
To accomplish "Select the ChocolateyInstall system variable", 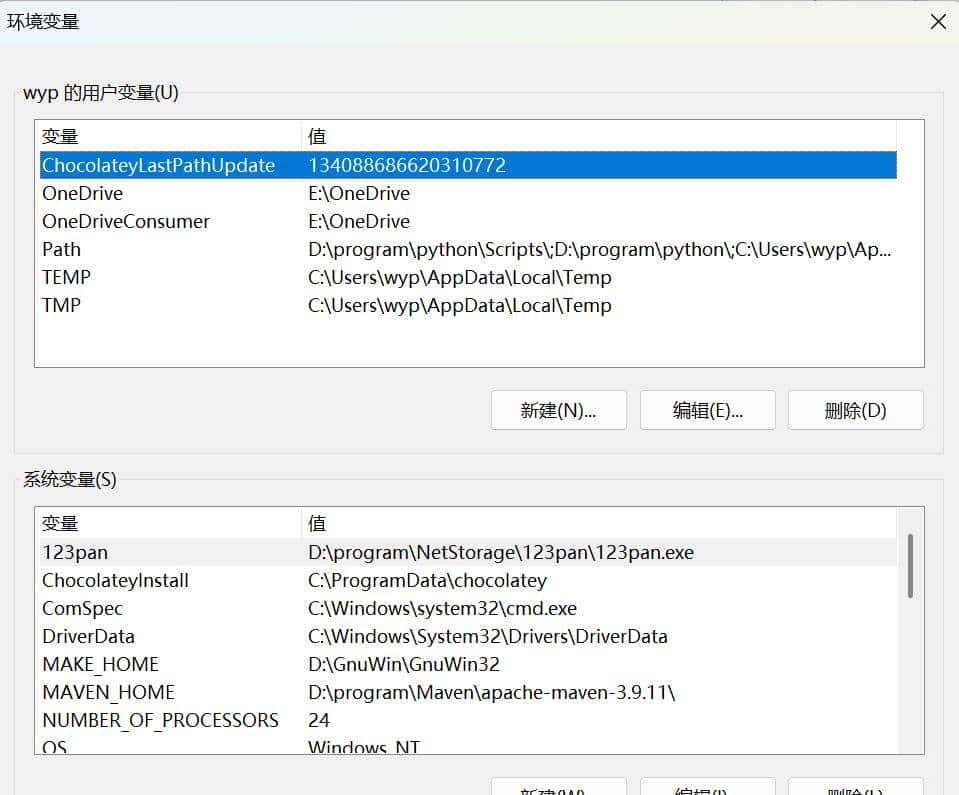I will [x=115, y=580].
